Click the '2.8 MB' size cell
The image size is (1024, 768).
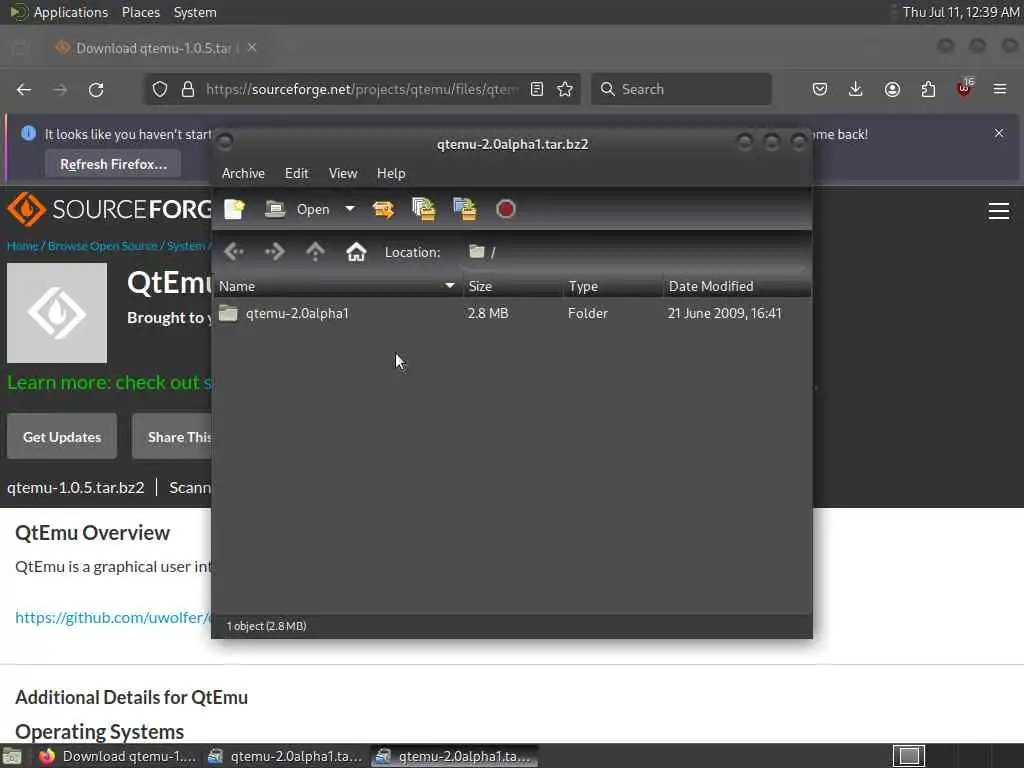pos(488,313)
